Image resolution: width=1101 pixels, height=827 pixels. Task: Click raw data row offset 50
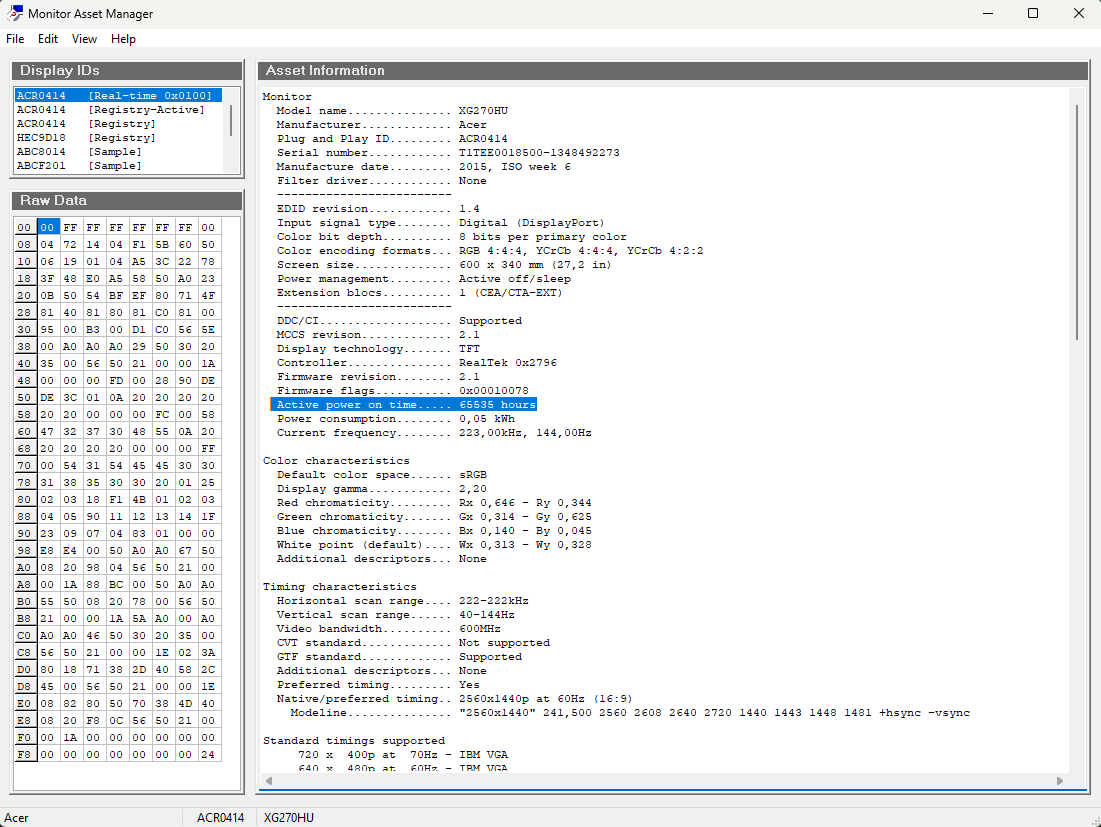(x=25, y=397)
